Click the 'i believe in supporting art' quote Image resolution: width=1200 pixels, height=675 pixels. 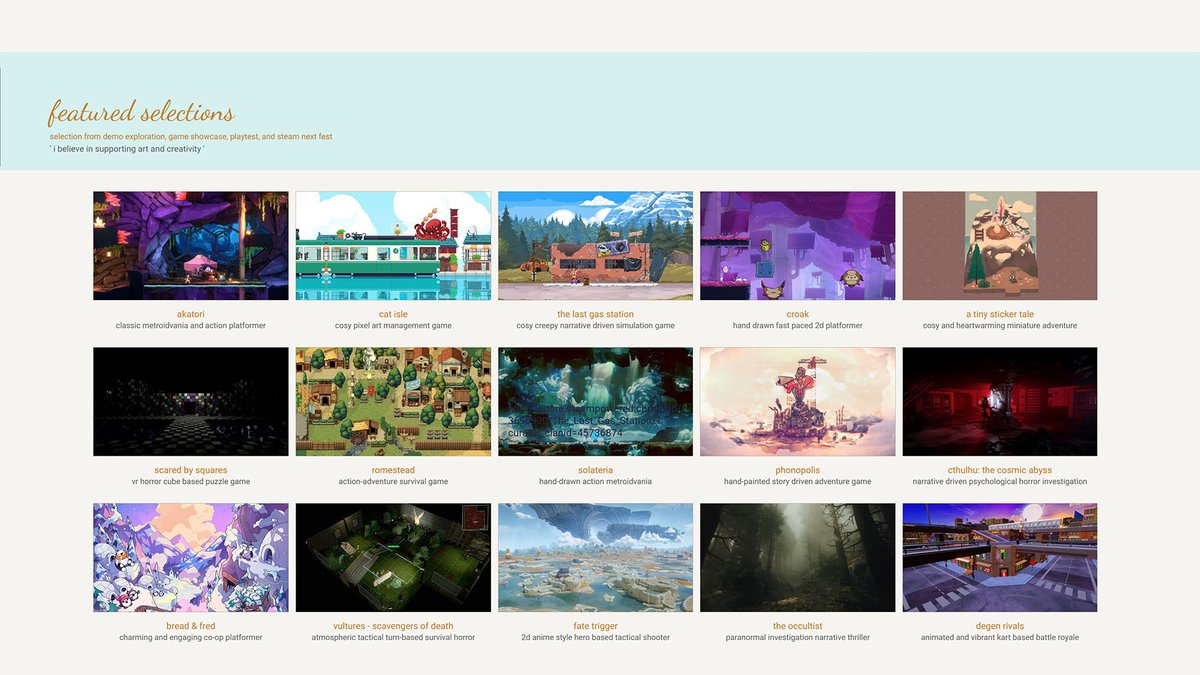[x=127, y=149]
